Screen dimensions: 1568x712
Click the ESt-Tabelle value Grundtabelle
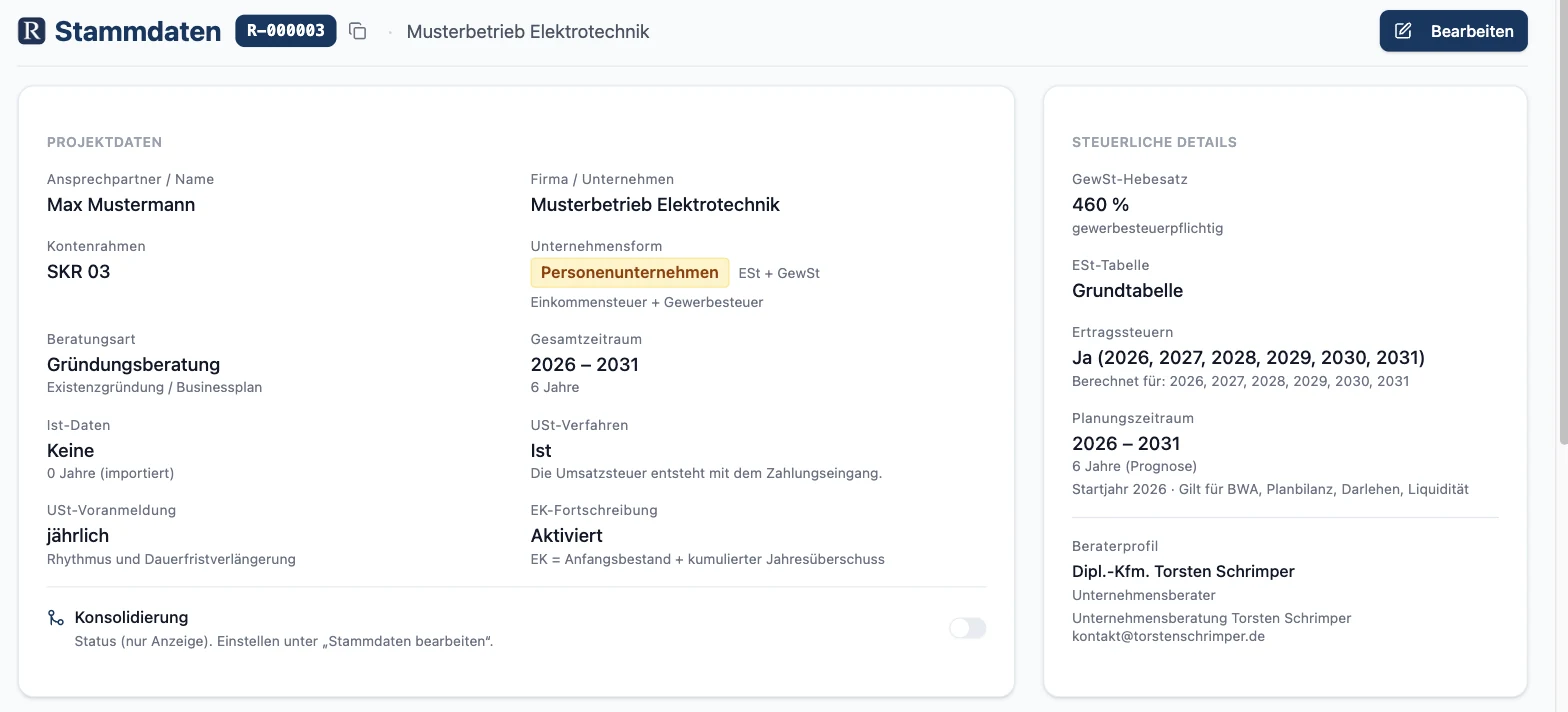point(1128,291)
